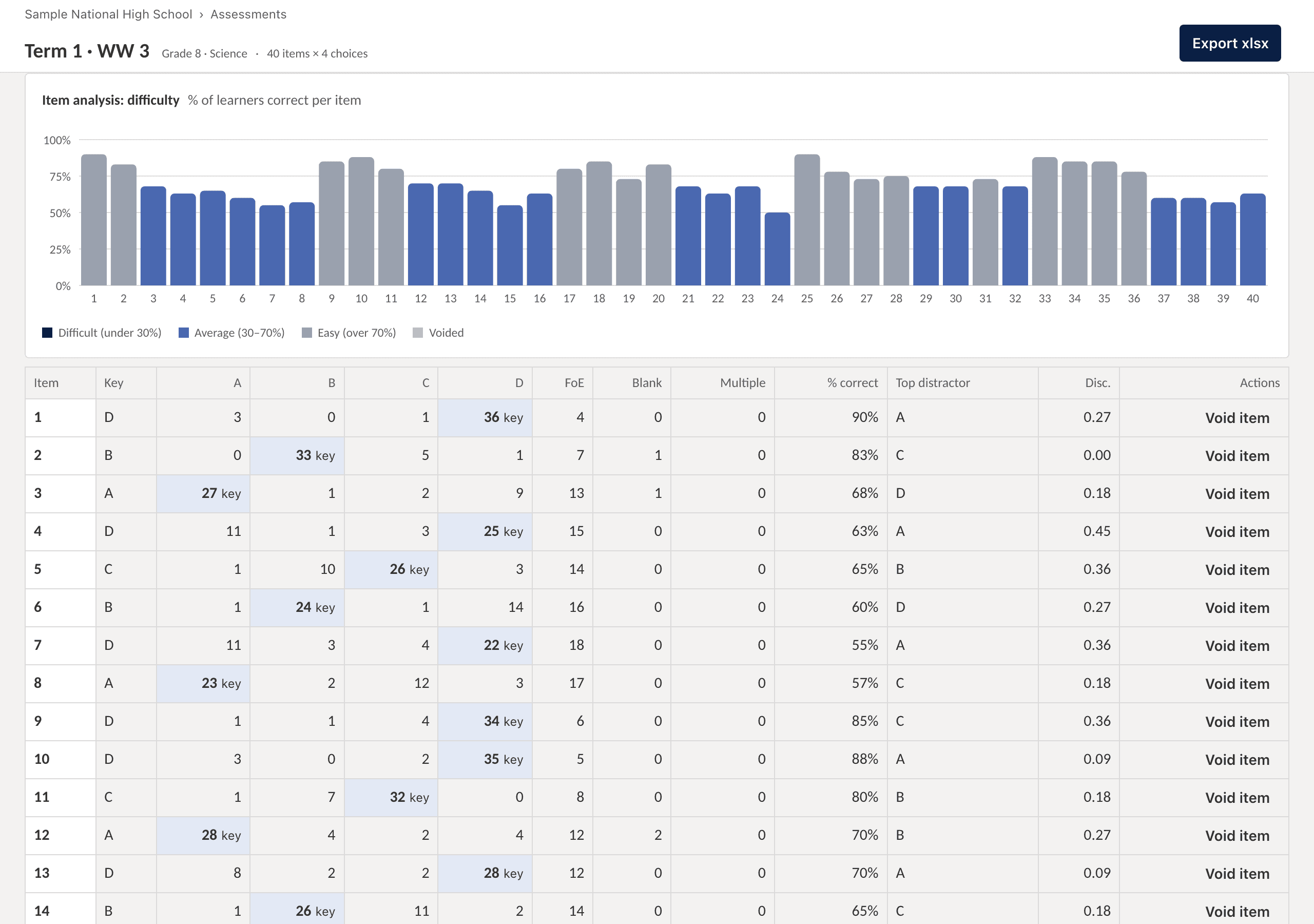Viewport: 1314px width, 924px height.
Task: Click the Disc. column header
Action: (1079, 383)
